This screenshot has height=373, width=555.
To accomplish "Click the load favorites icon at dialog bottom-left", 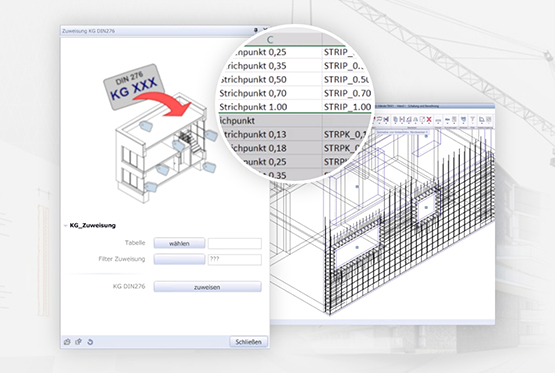I will click(67, 342).
